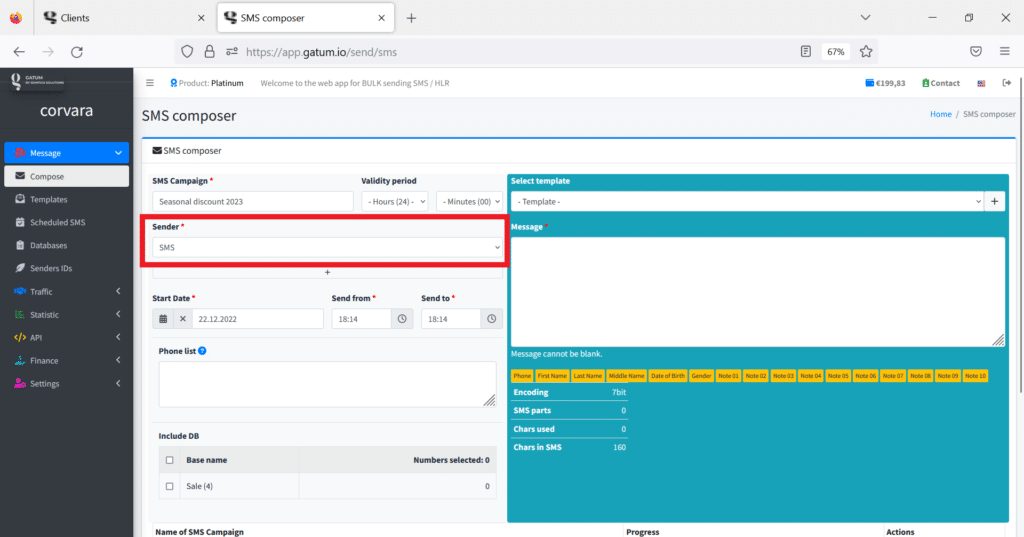Click the plus icon beside Template dropdown
Image resolution: width=1024 pixels, height=537 pixels.
click(x=995, y=201)
